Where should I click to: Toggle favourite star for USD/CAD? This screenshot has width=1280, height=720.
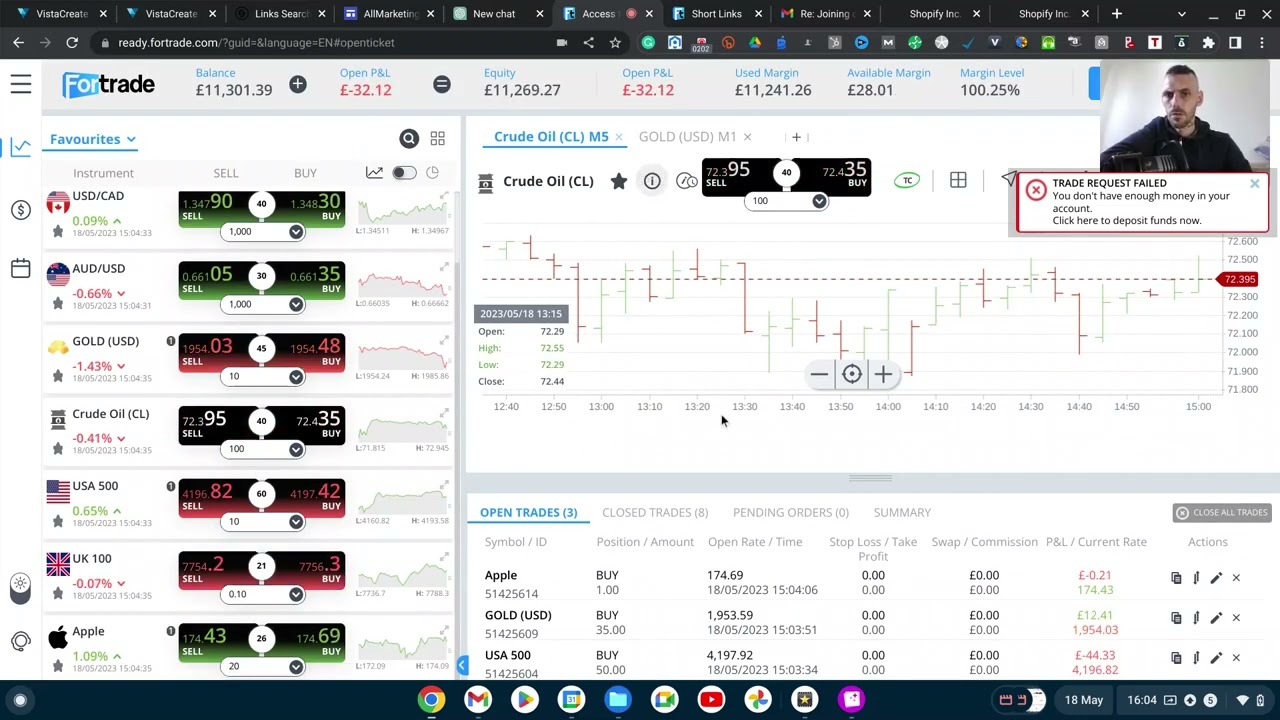click(57, 232)
